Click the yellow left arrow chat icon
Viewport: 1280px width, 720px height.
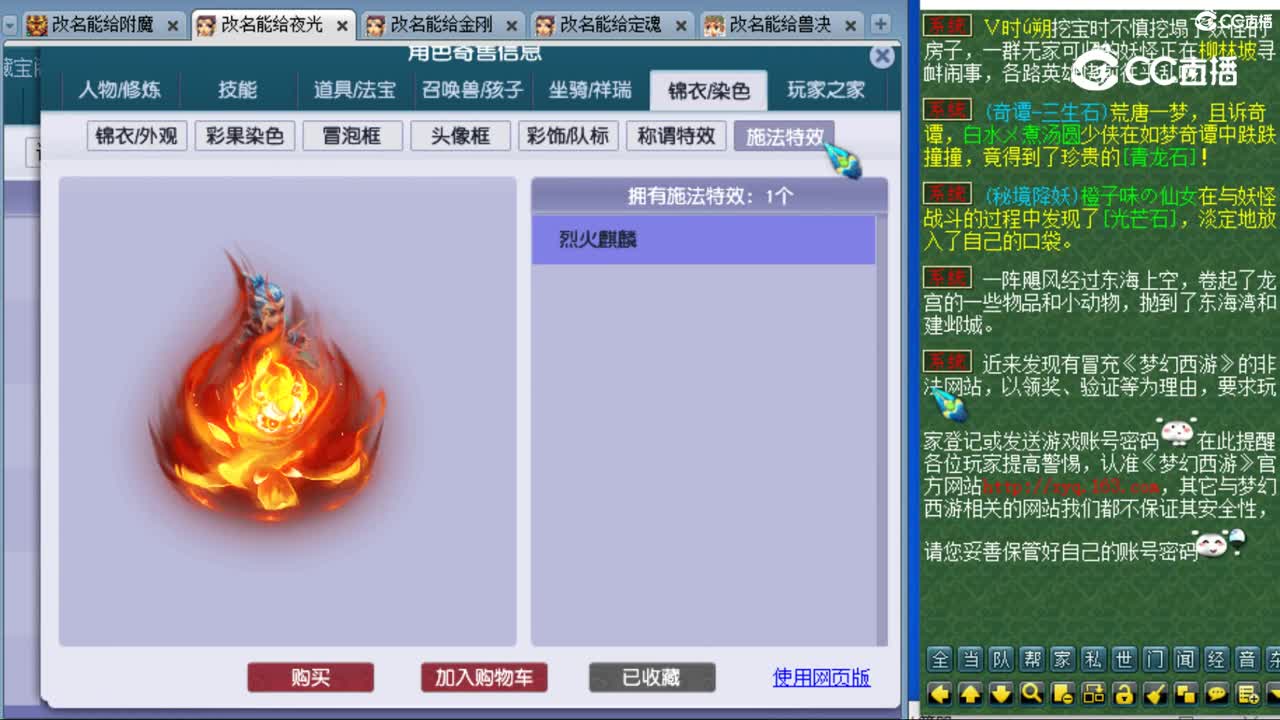pyautogui.click(x=939, y=693)
